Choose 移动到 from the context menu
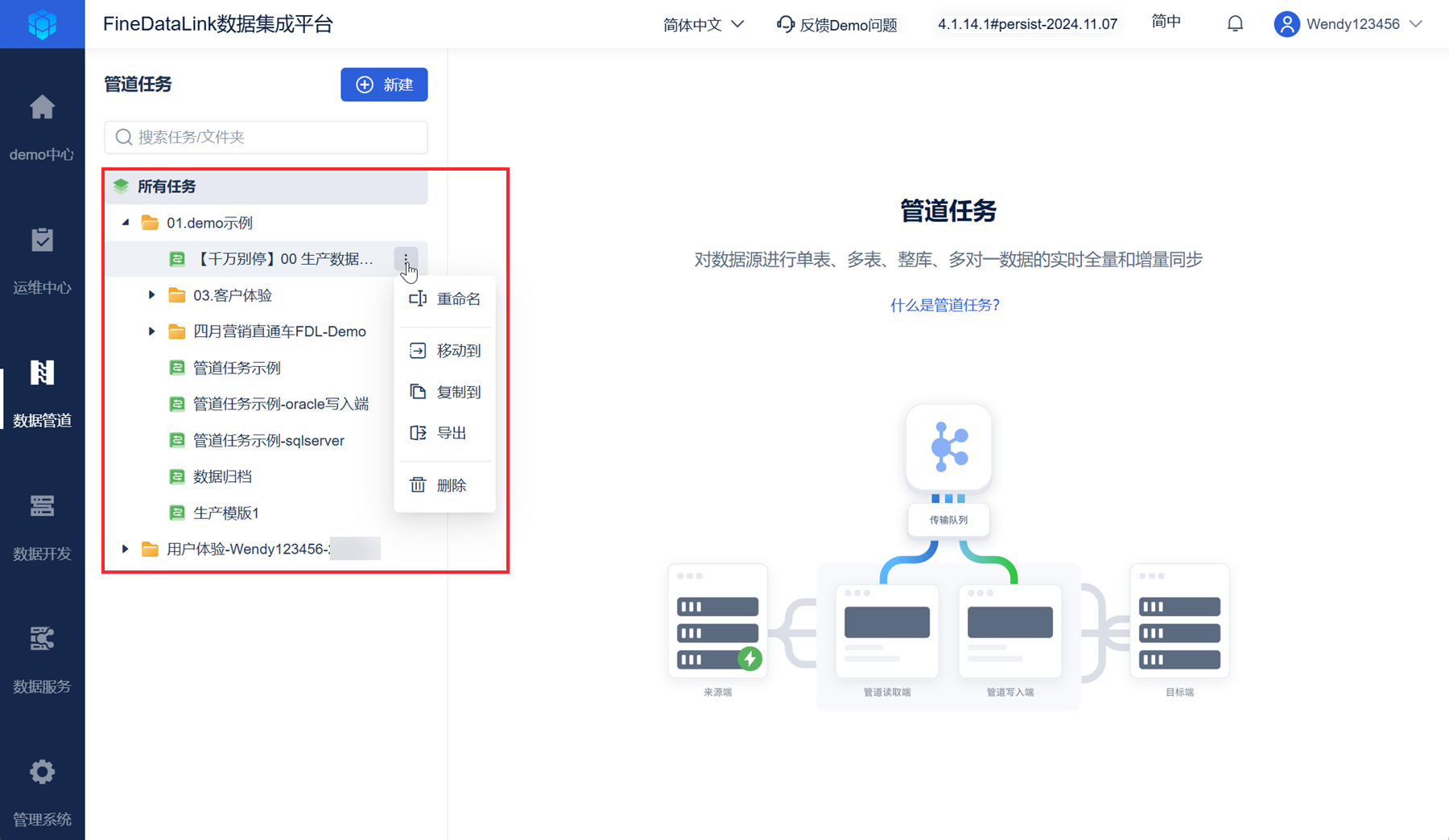Viewport: 1449px width, 840px height. pos(445,351)
